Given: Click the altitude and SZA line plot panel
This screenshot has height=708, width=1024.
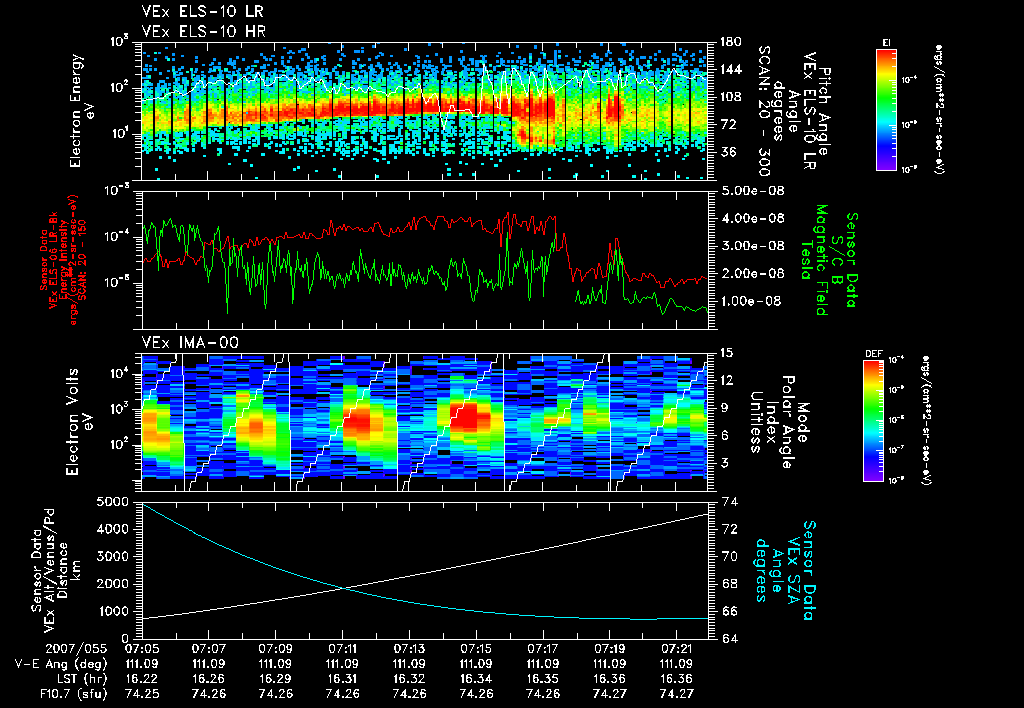Looking at the screenshot, I should click(x=425, y=570).
